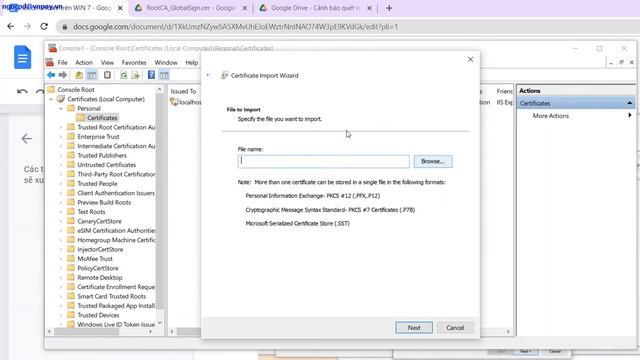Open the File menu

click(62, 62)
